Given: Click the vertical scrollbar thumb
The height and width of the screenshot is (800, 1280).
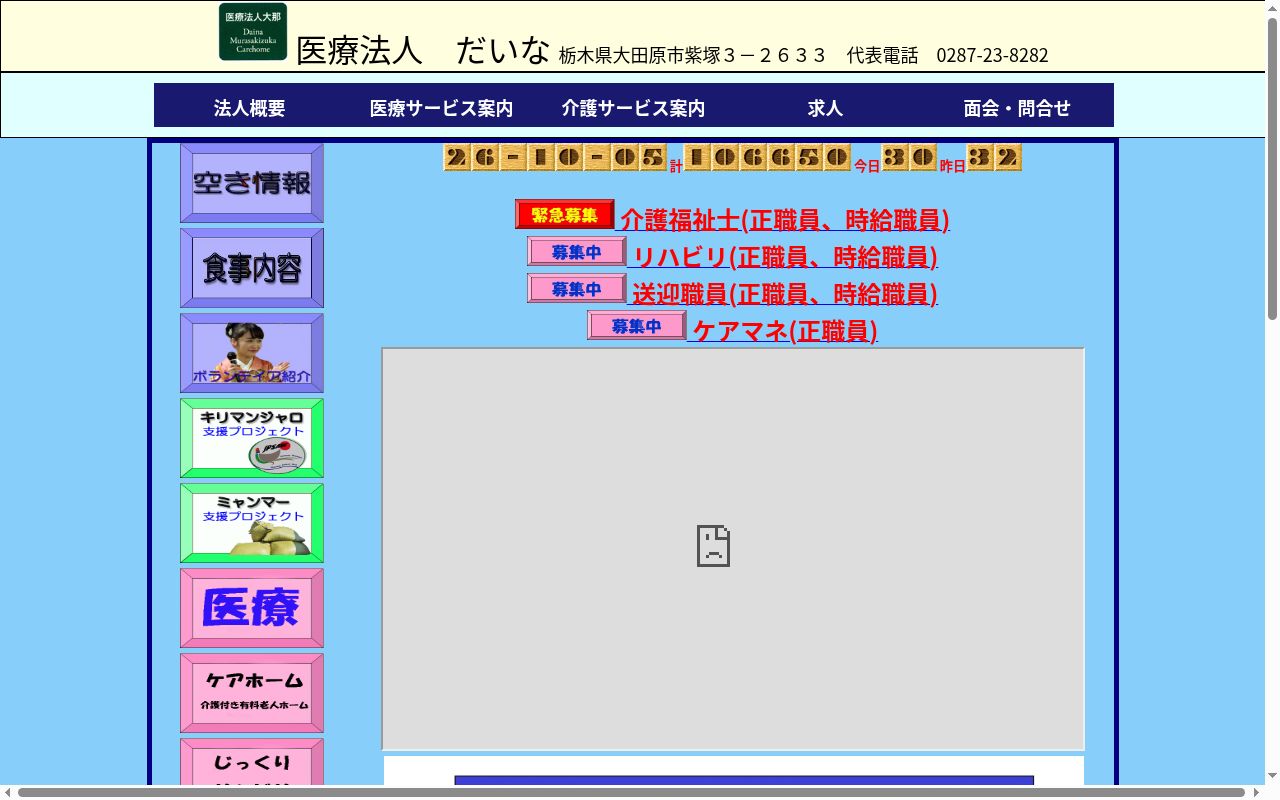Looking at the screenshot, I should click(1272, 168).
